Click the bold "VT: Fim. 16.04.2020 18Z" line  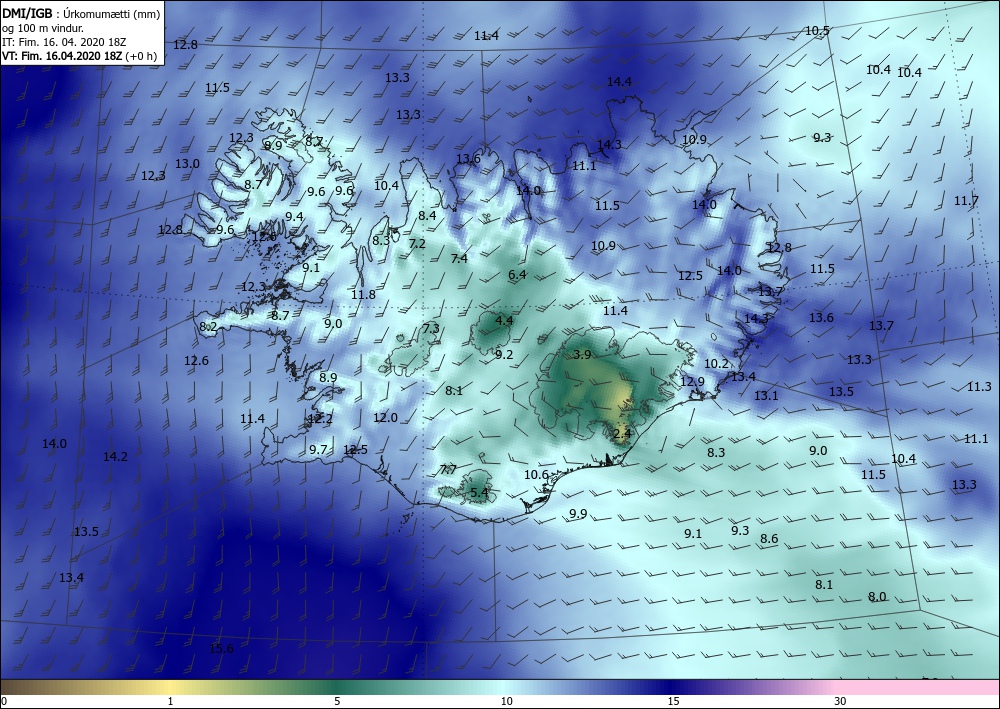62,56
